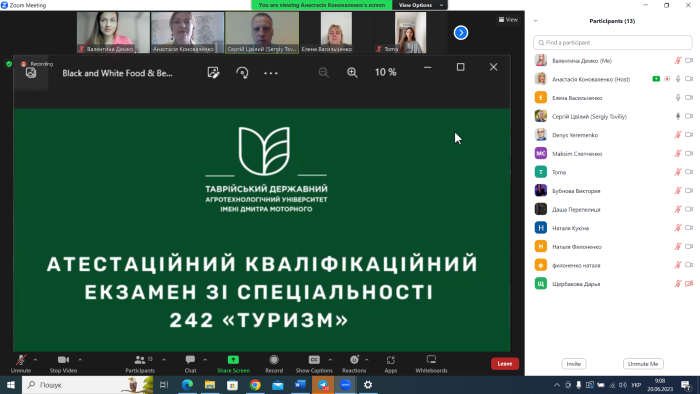
Task: Select Сергій Цвілий video thumbnail
Action: click(x=262, y=33)
